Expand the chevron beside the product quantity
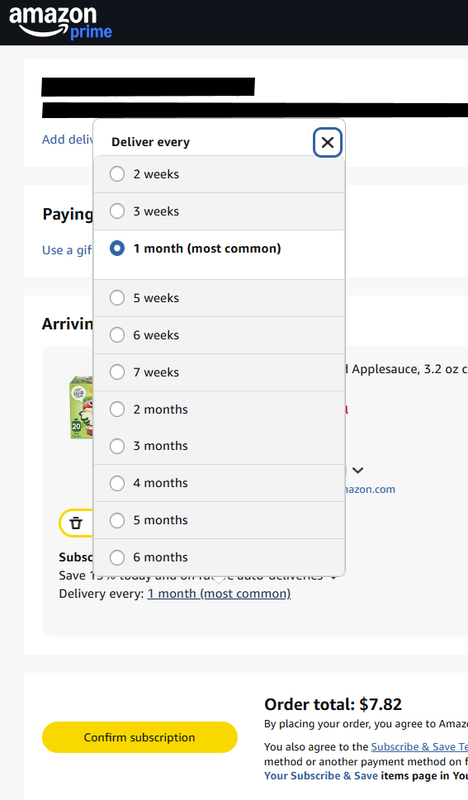 pos(358,470)
